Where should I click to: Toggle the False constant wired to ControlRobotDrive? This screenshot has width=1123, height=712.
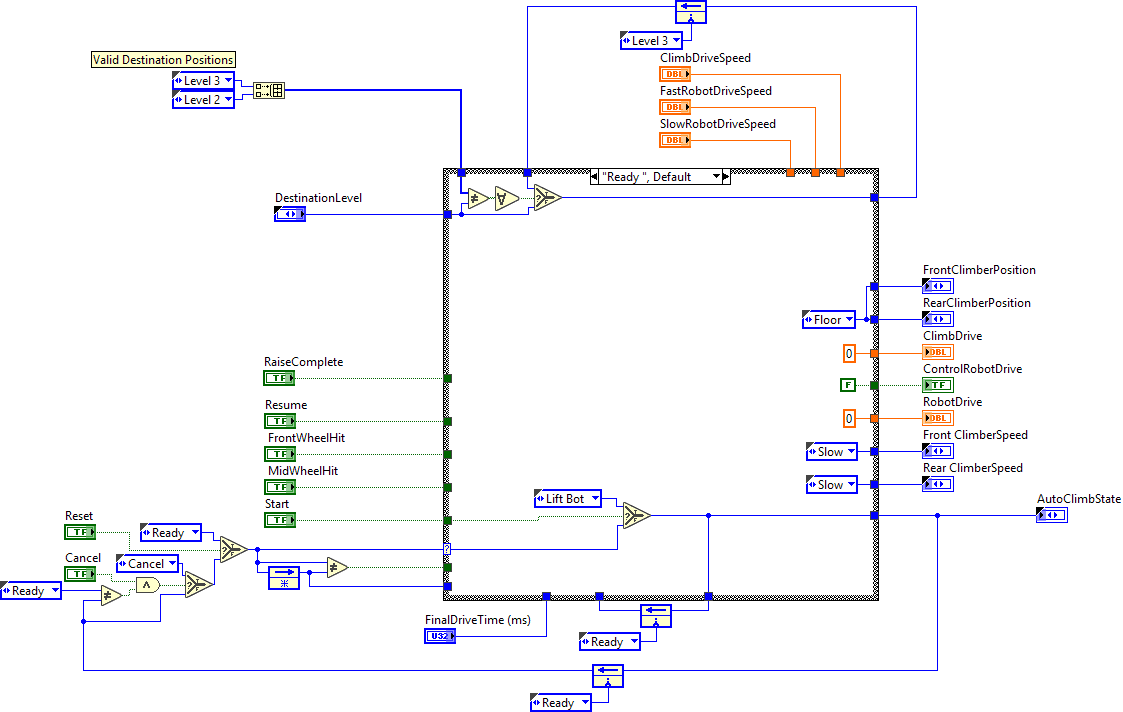(848, 385)
